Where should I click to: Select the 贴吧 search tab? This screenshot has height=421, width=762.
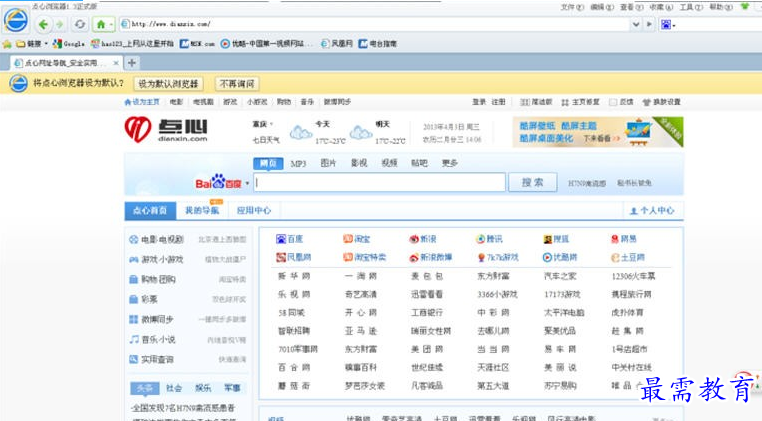419,163
